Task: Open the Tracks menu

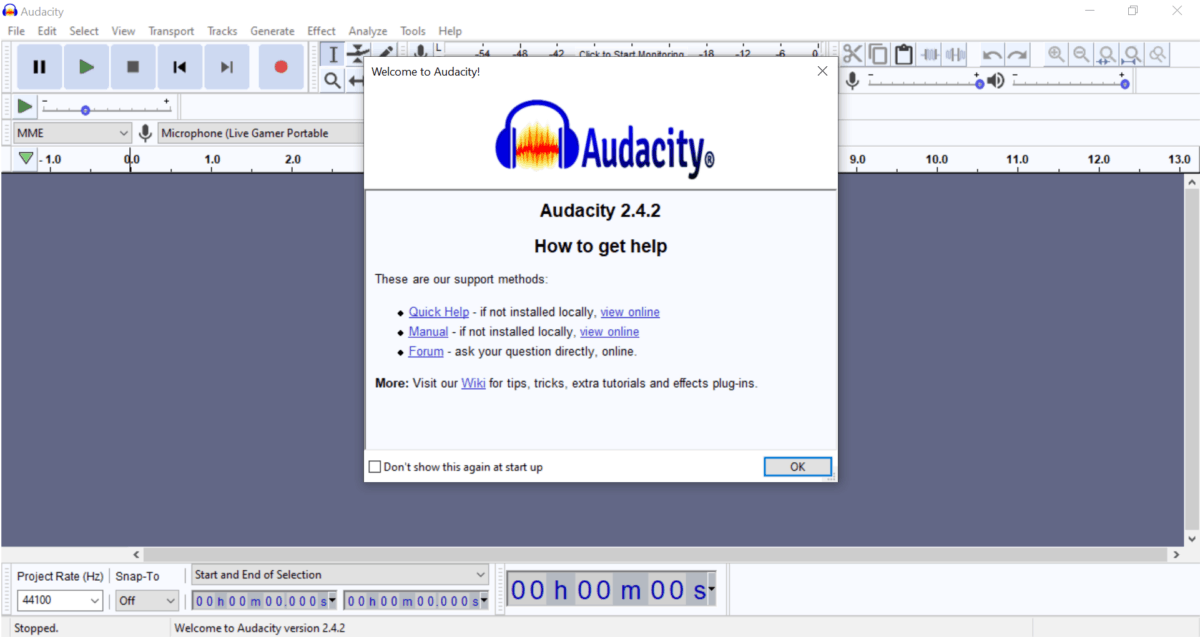Action: tap(222, 31)
